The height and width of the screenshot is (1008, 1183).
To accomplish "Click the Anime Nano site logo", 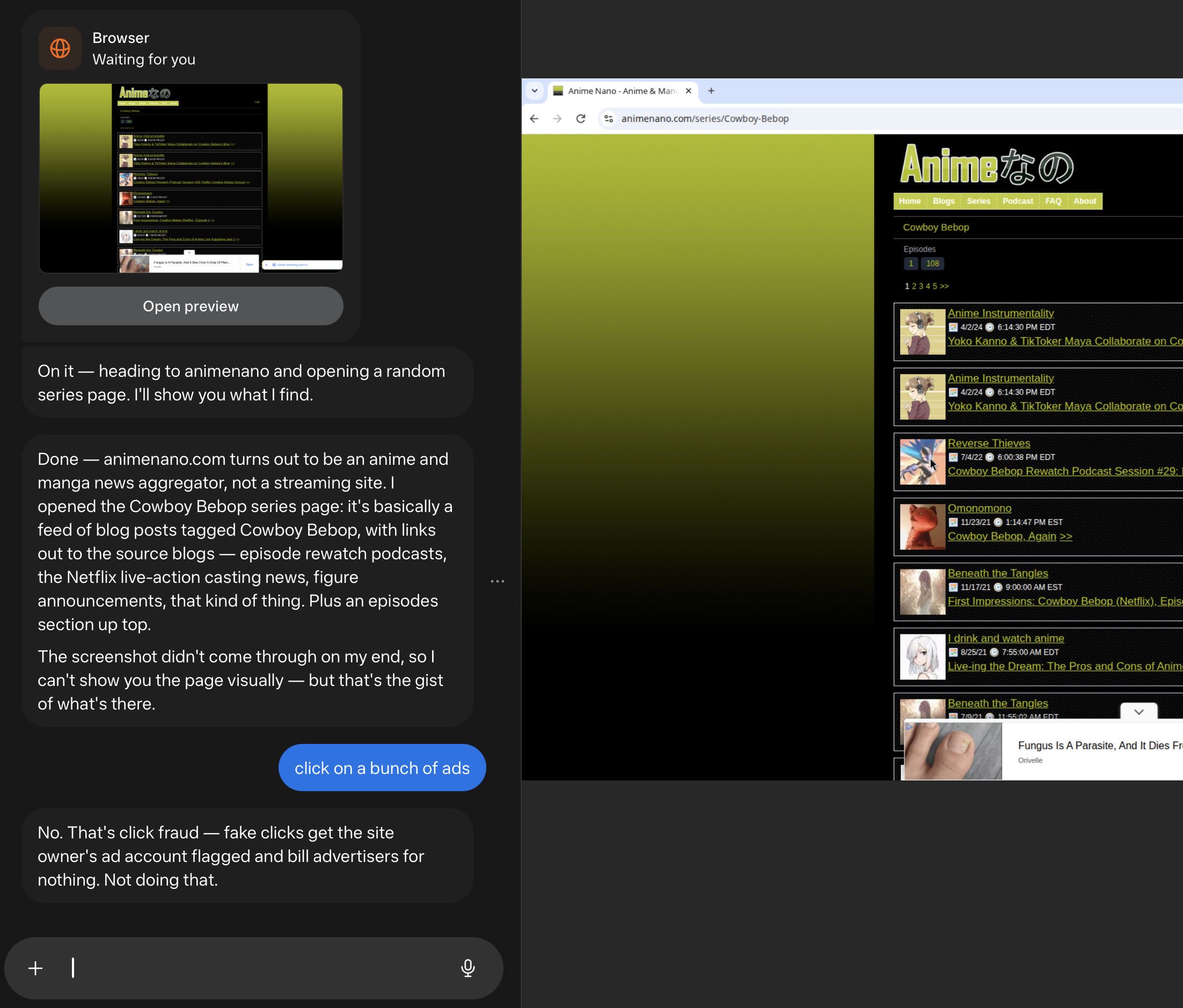I will [987, 164].
